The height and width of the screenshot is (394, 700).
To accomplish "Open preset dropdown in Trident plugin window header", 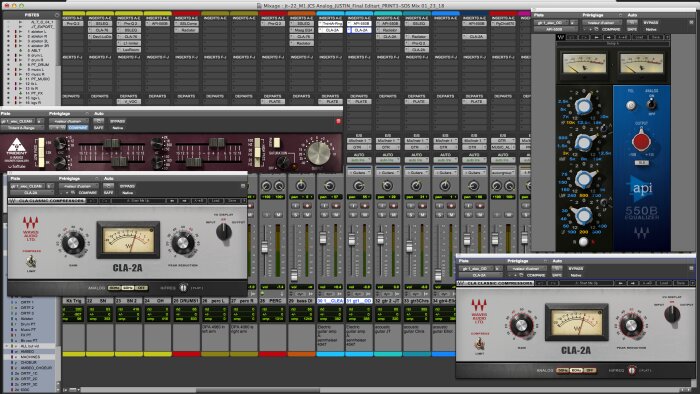I will coord(68,121).
